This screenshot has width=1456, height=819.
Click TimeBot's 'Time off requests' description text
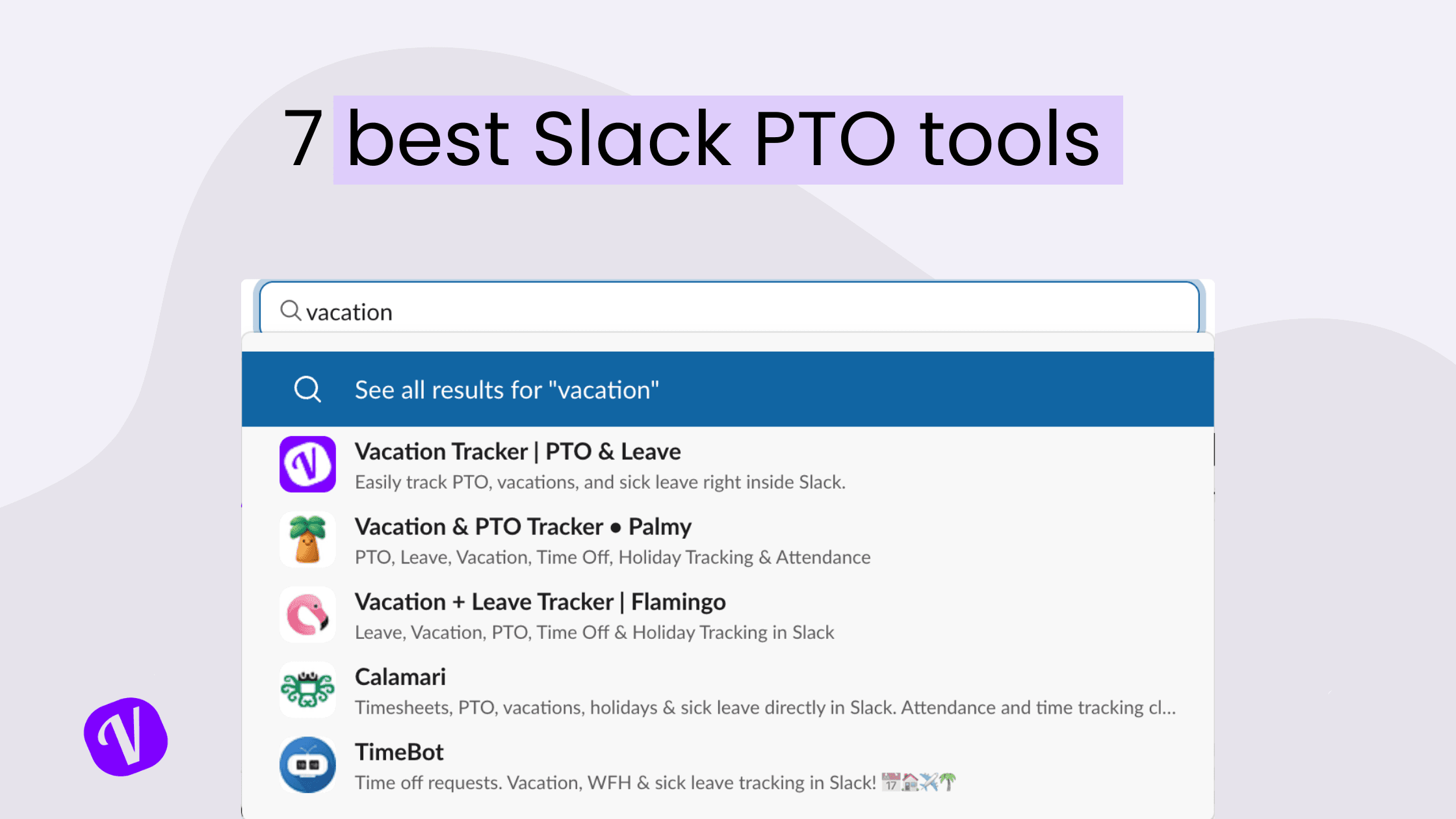(615, 783)
